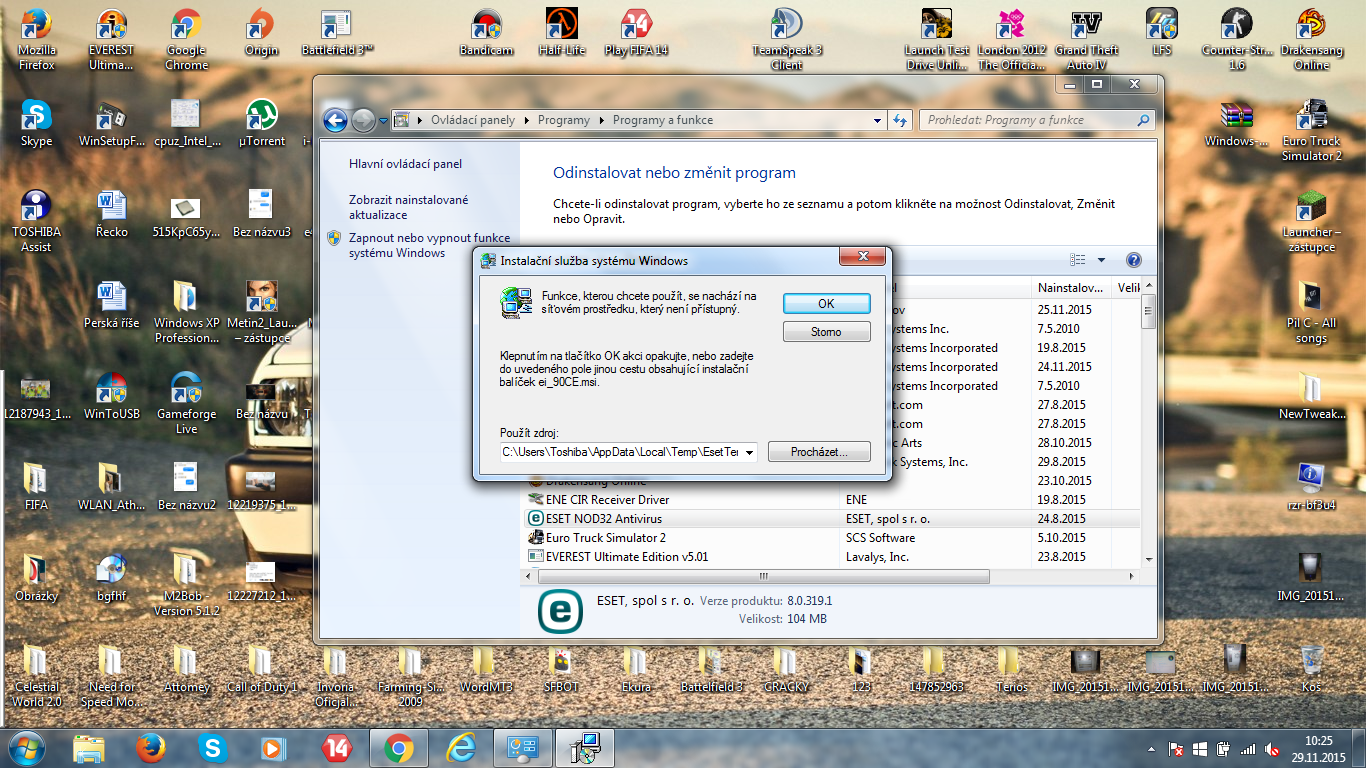Click the muted volume tray icon
This screenshot has width=1366, height=768.
1273,748
